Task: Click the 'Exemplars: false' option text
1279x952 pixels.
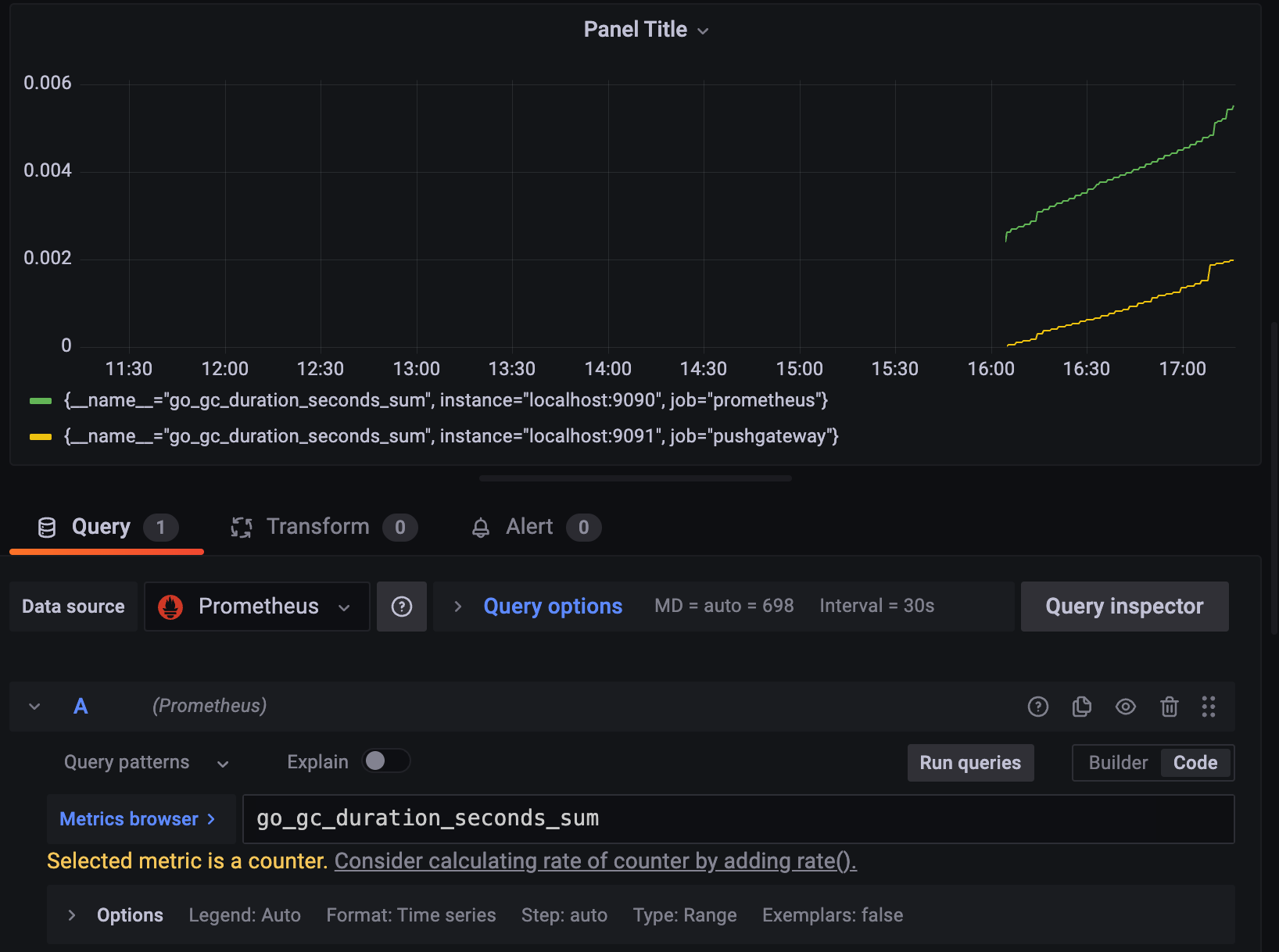Action: click(x=833, y=915)
